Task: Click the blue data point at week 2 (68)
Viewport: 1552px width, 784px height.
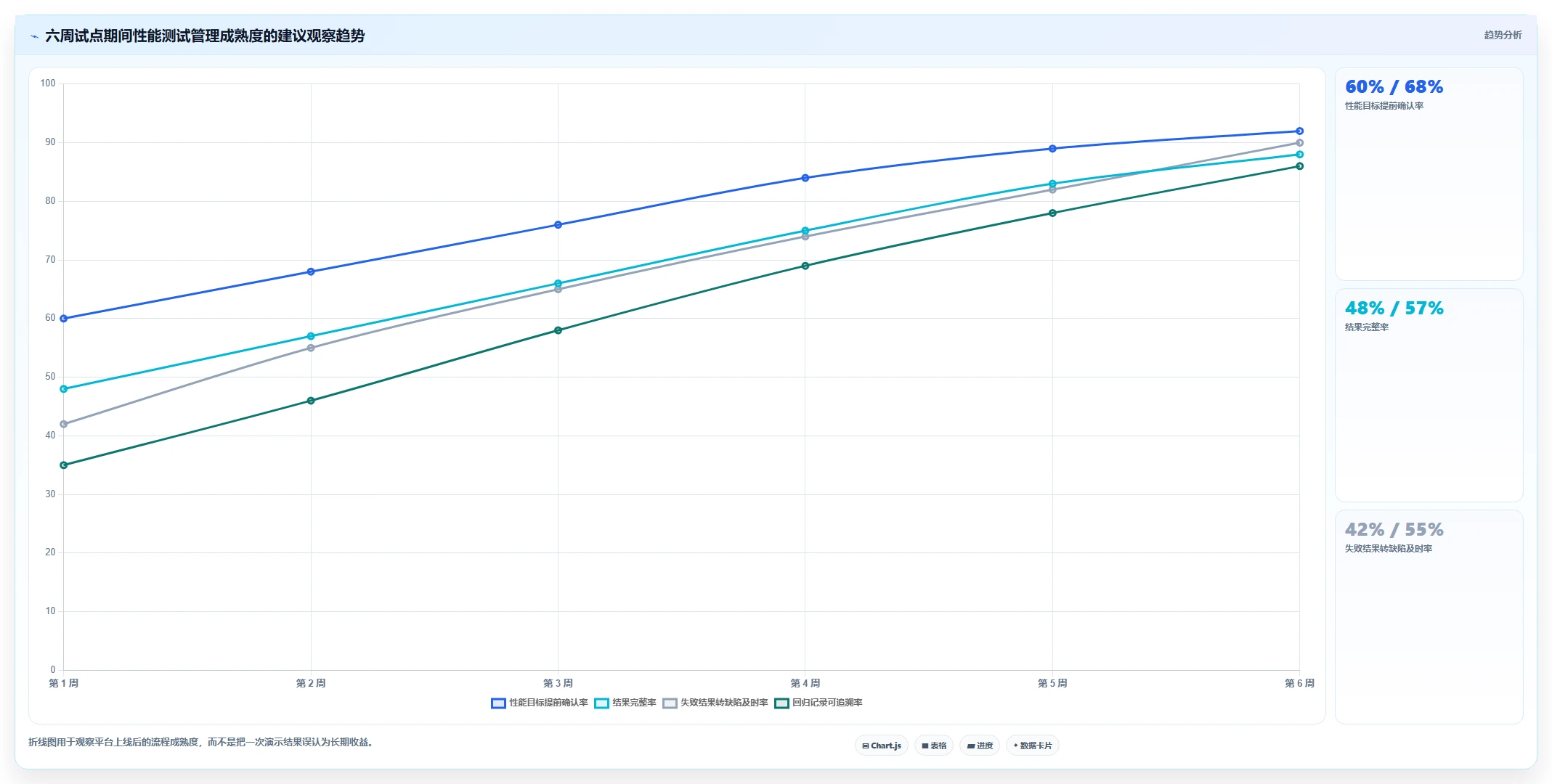Action: click(x=311, y=271)
